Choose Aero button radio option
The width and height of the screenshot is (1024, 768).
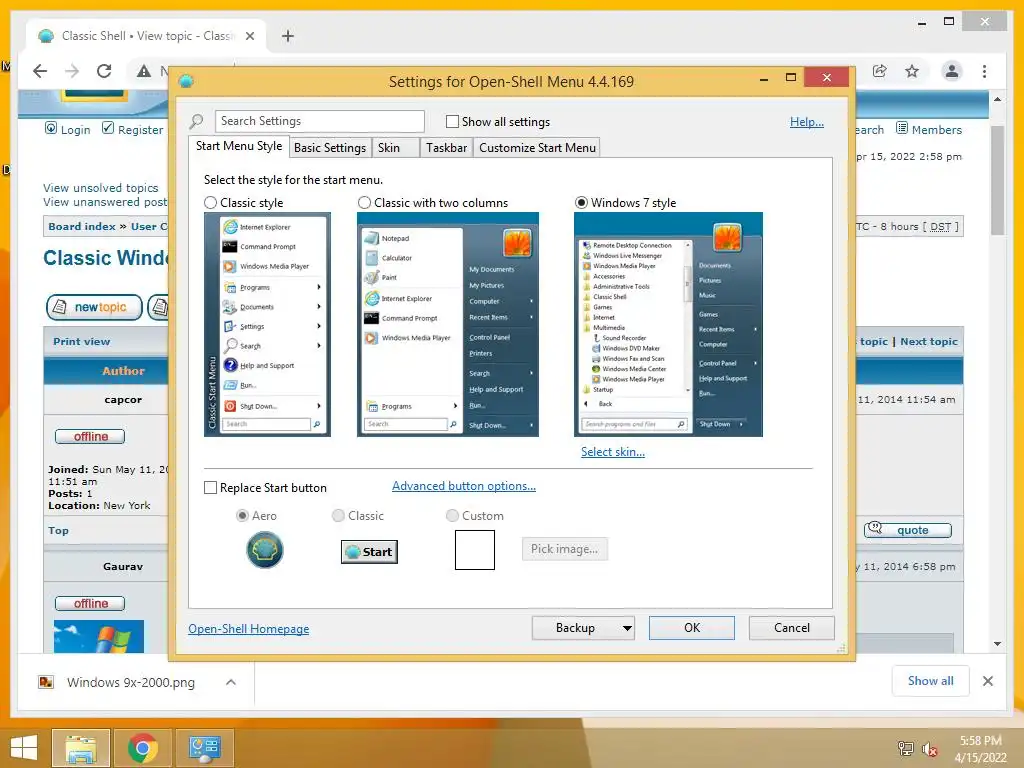(242, 516)
